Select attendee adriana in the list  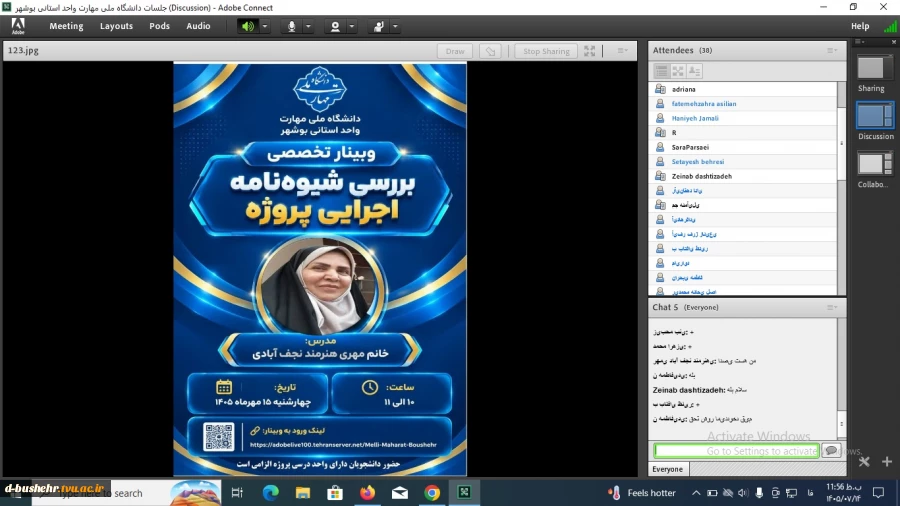(x=743, y=89)
